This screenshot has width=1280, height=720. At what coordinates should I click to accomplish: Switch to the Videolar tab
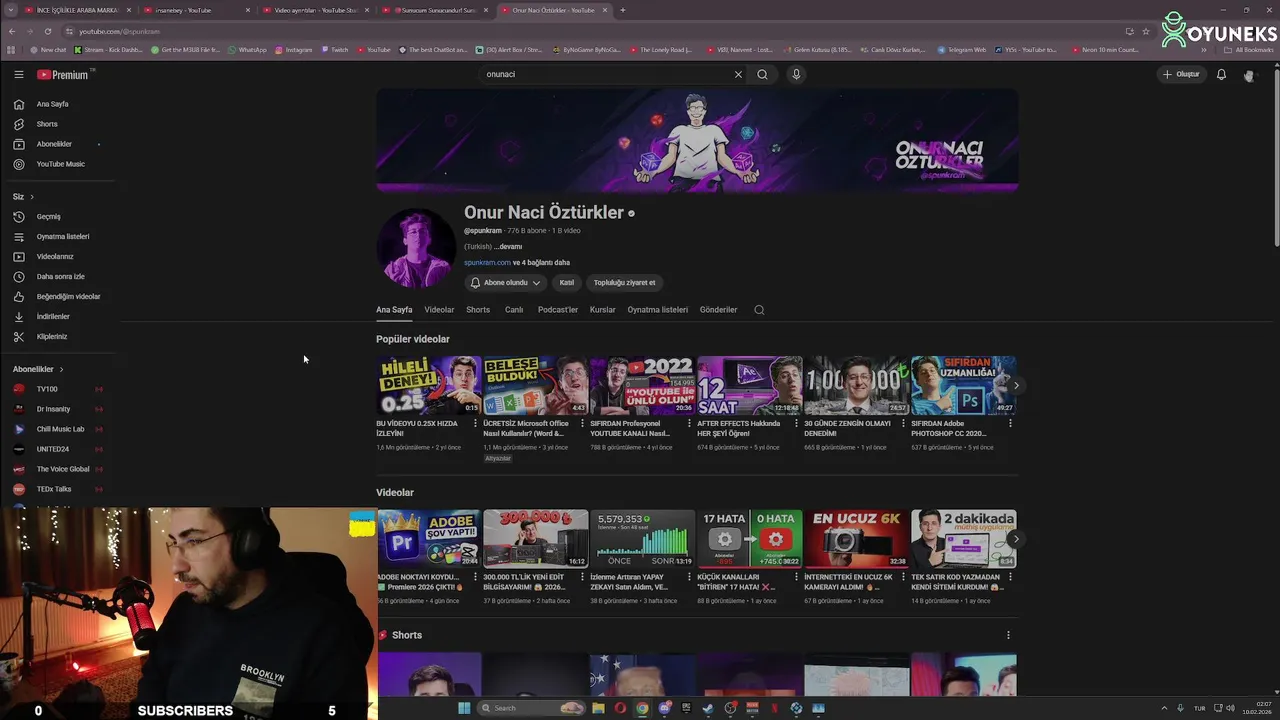[439, 310]
